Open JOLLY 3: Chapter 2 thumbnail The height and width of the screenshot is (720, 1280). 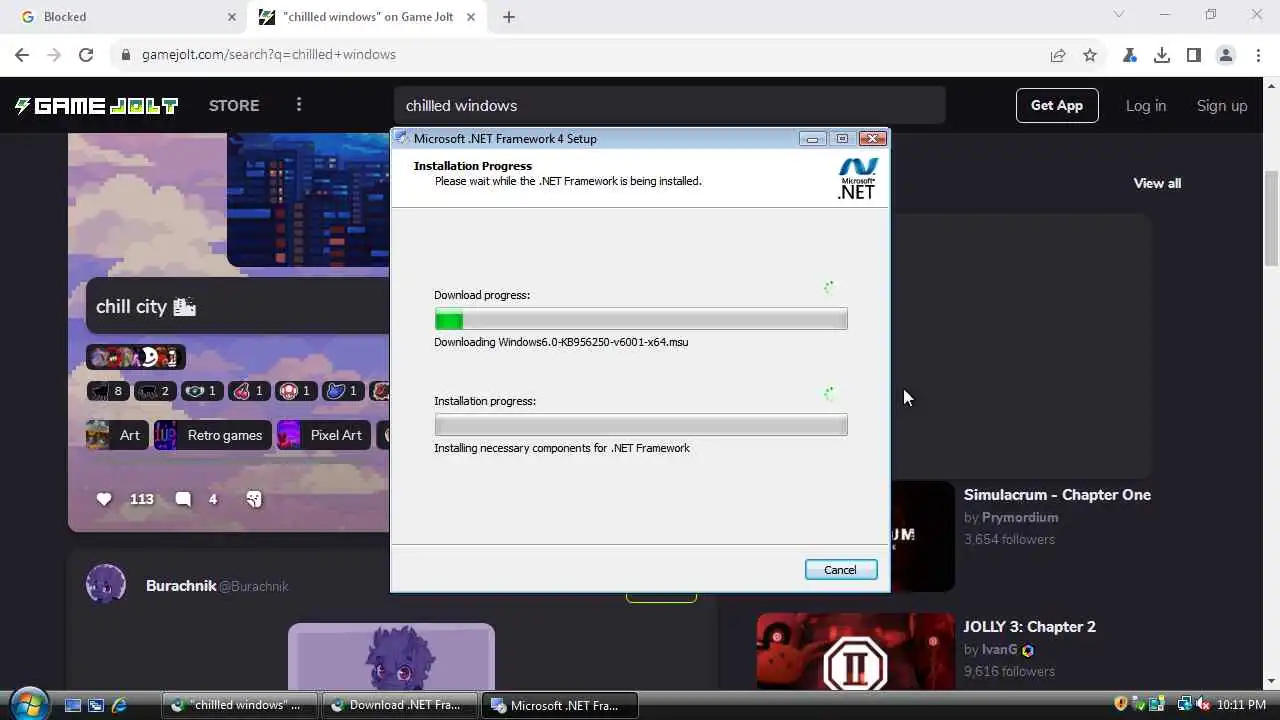[x=856, y=652]
